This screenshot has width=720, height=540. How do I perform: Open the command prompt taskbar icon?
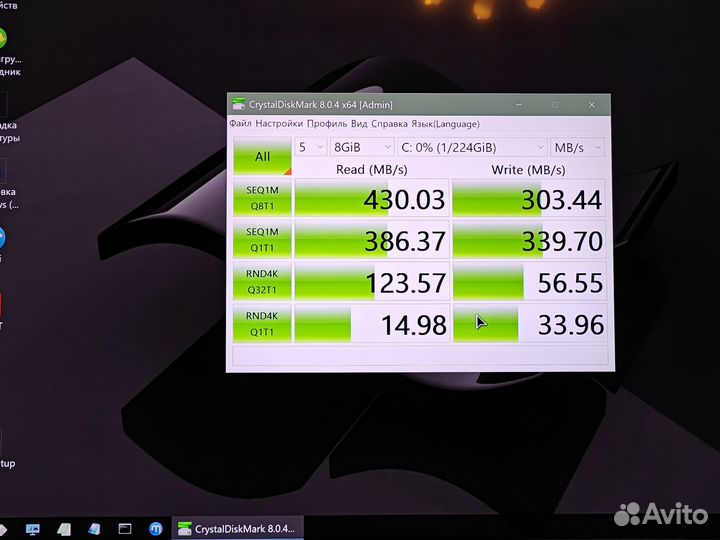(x=126, y=528)
